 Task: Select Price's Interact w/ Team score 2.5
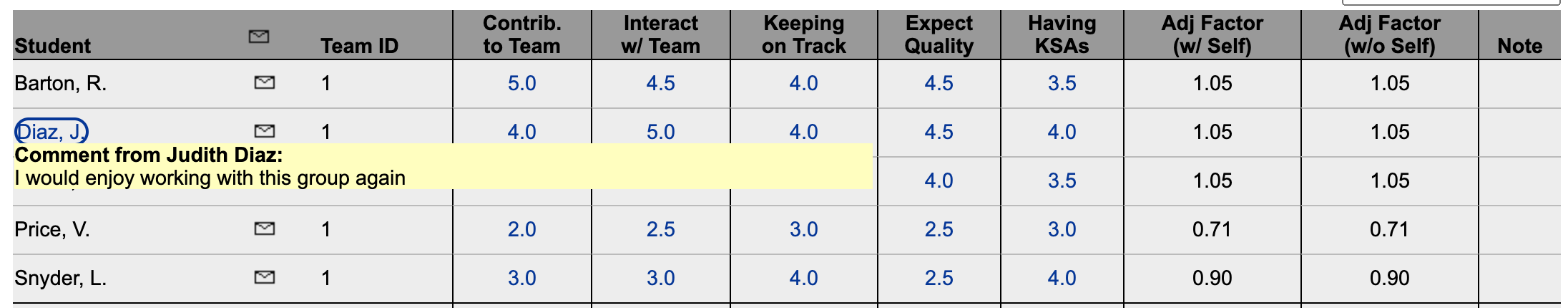[660, 229]
